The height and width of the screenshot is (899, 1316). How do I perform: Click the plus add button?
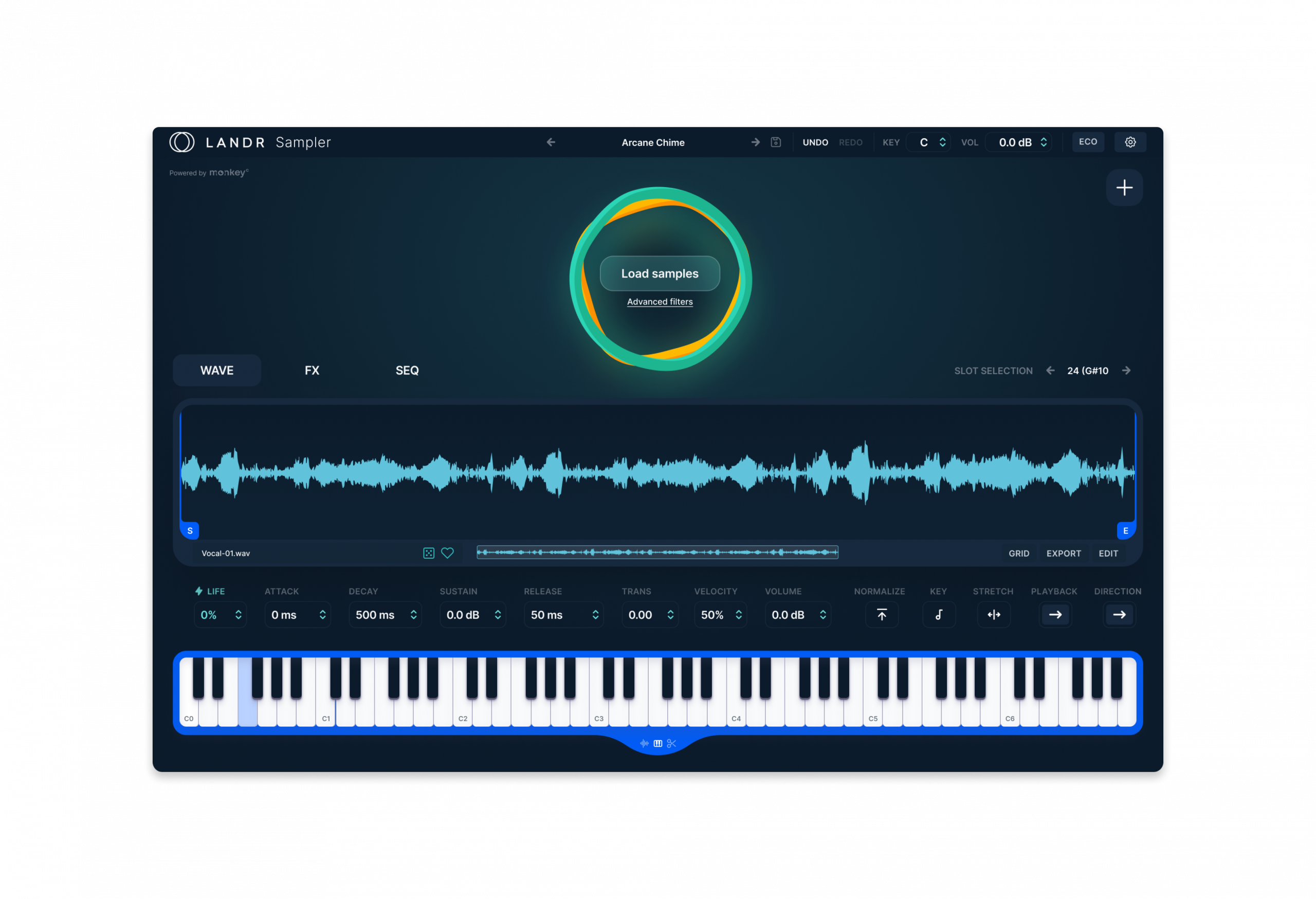pyautogui.click(x=1124, y=188)
